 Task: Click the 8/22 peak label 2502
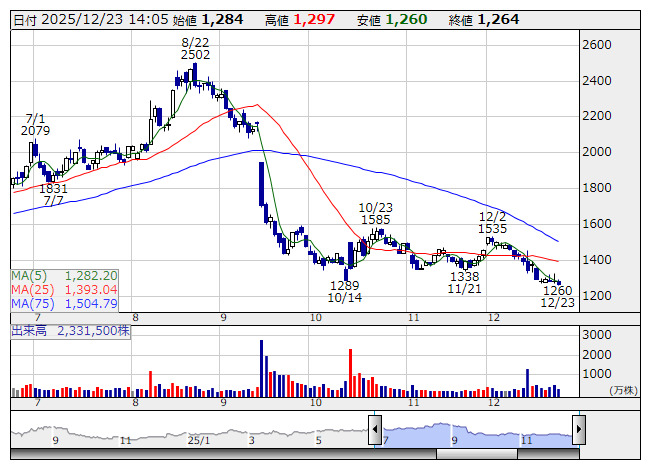(195, 55)
